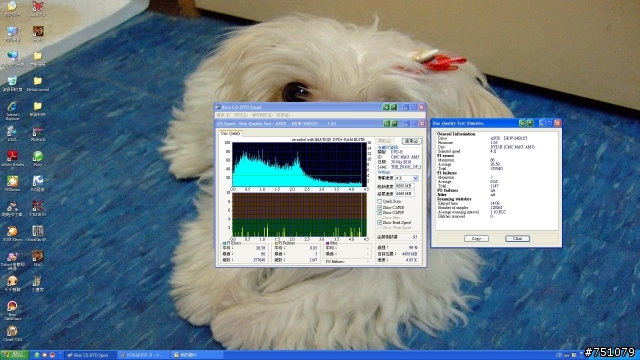Open the first menu in Nero menu bar
The height and width of the screenshot is (360, 640).
(223, 115)
